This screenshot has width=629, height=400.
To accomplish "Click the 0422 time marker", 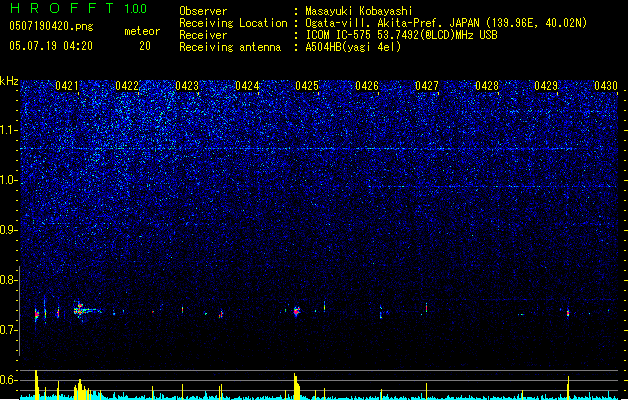I will 127,86.
